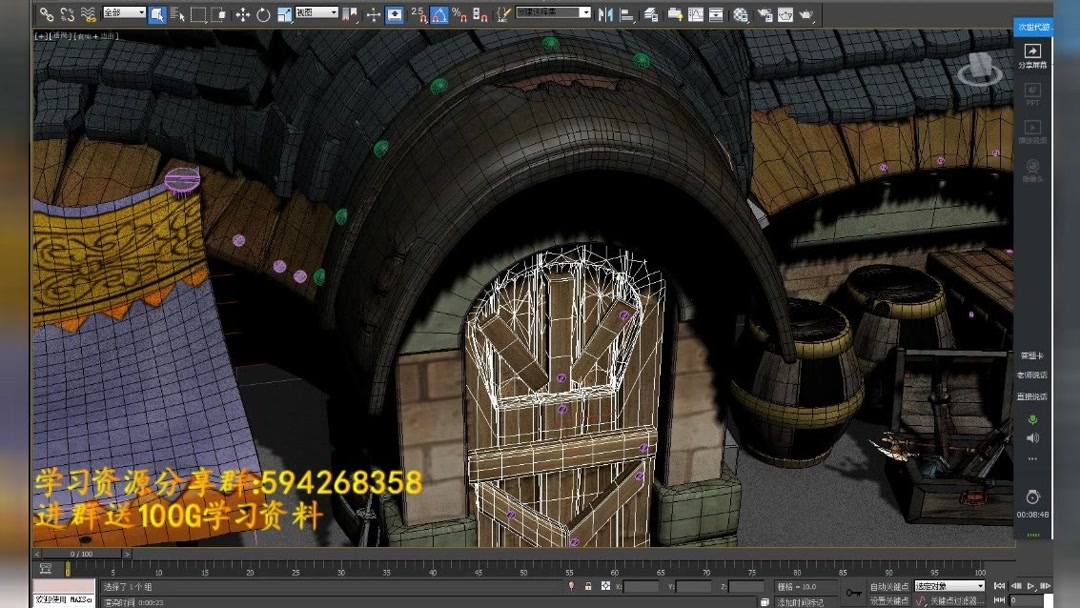
Task: Switch to the Select and Move tool
Action: pyautogui.click(x=242, y=14)
